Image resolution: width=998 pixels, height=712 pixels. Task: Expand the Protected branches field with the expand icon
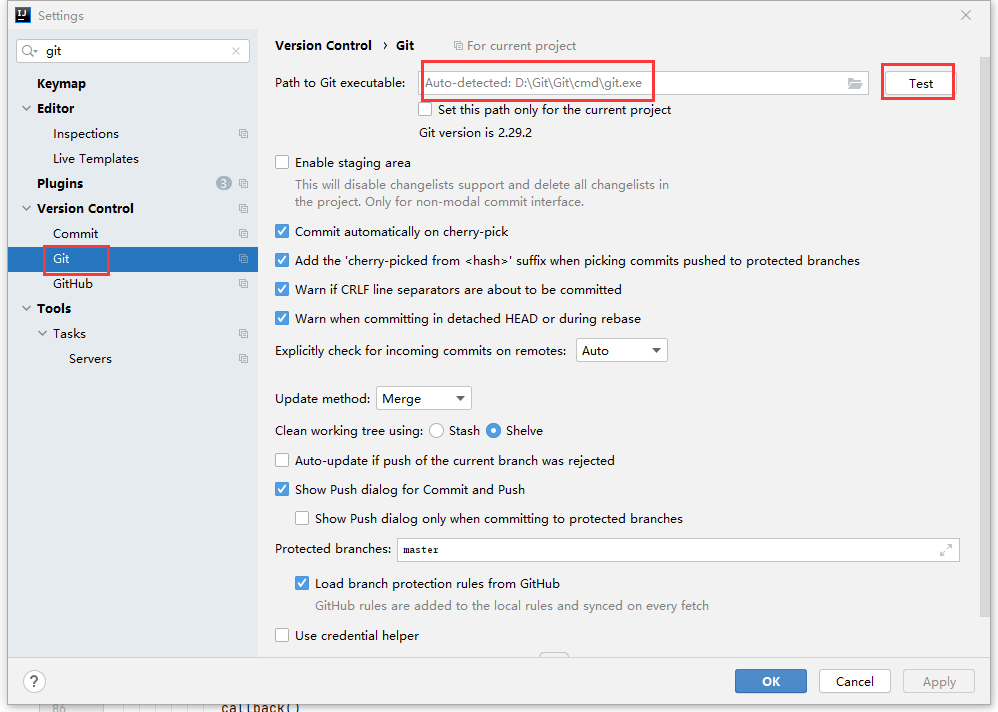point(946,550)
